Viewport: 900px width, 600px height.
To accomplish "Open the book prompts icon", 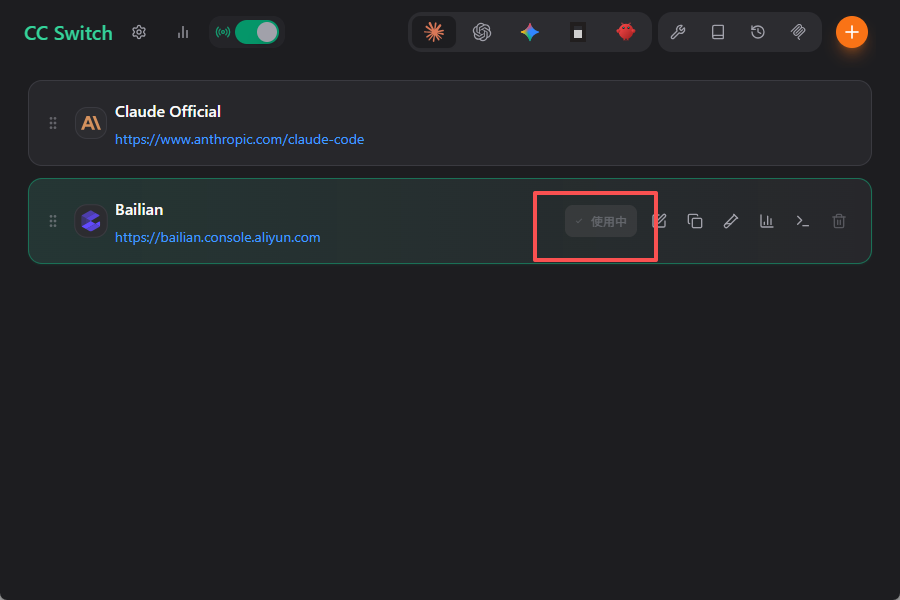I will click(x=717, y=32).
